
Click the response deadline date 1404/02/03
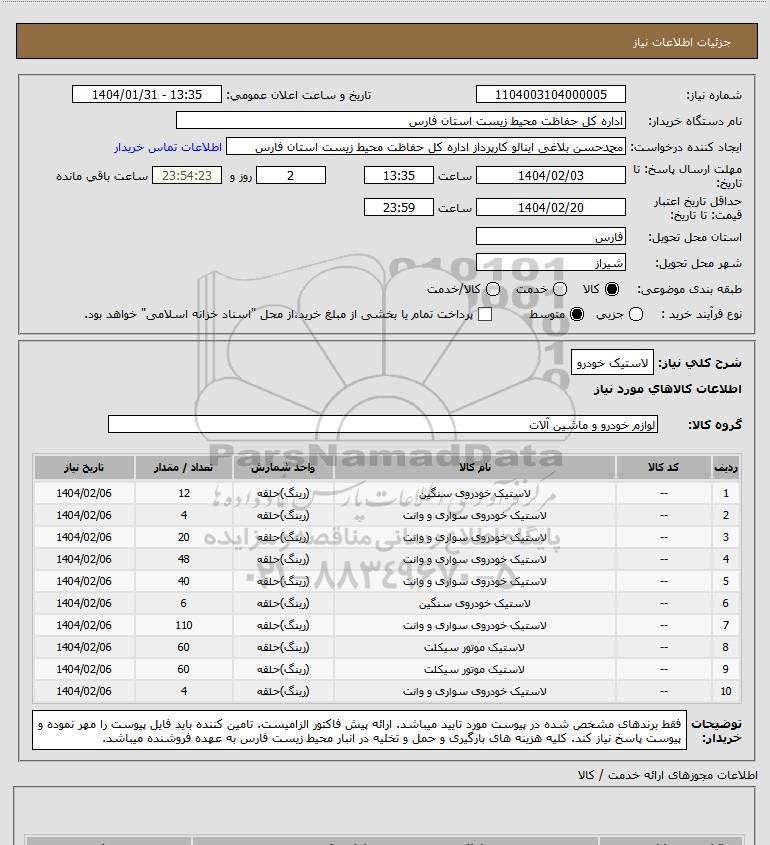click(551, 175)
